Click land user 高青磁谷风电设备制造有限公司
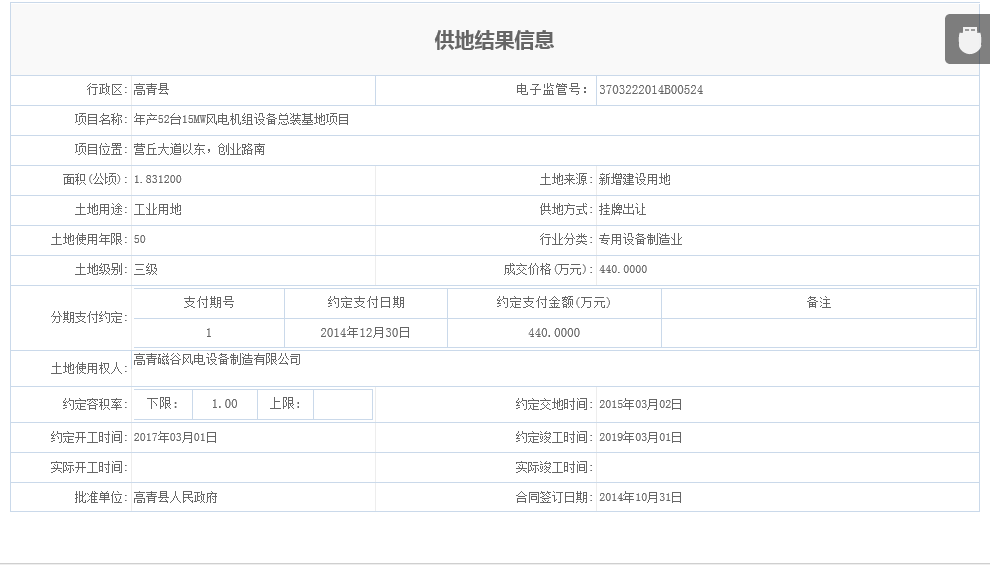Viewport: 990px width, 565px height. click(217, 359)
